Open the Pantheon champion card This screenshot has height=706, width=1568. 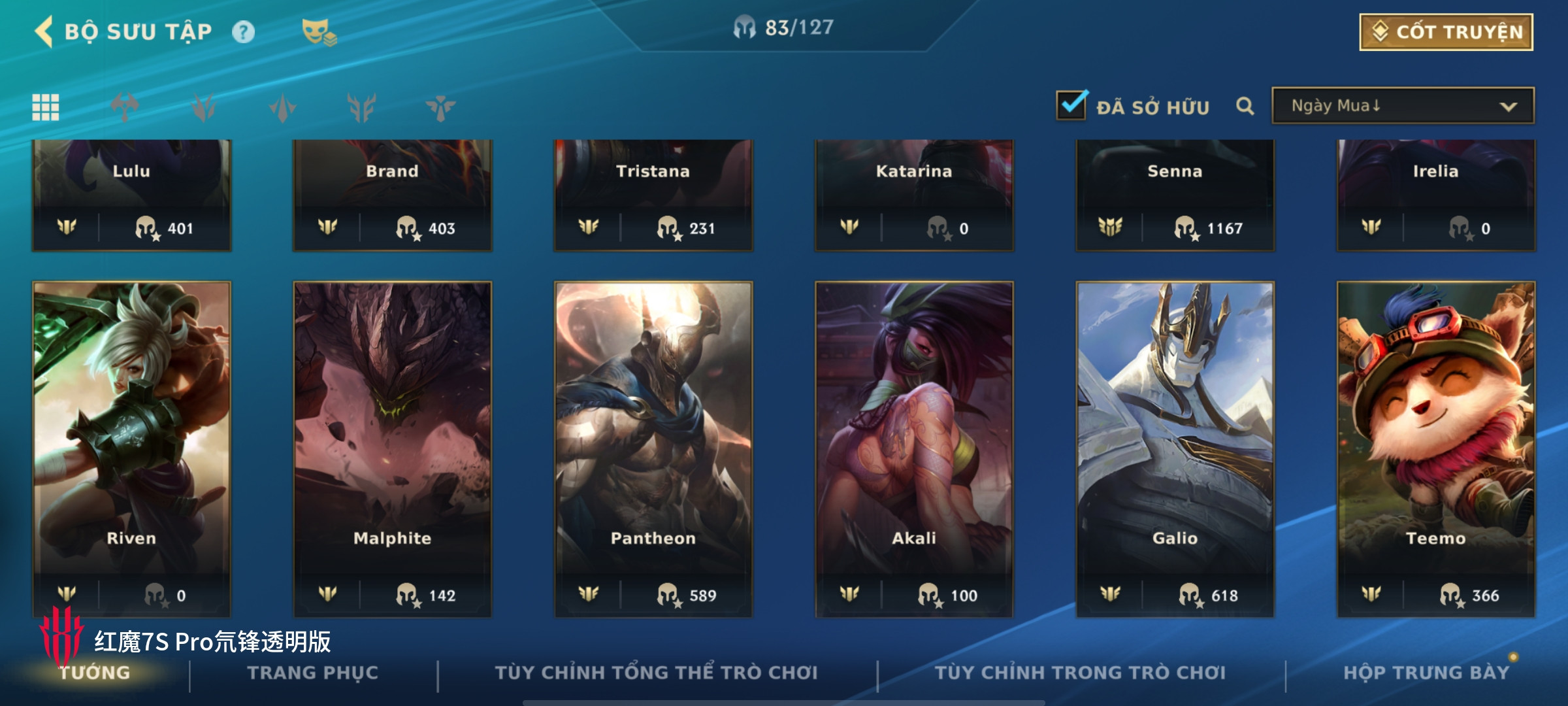pos(653,449)
